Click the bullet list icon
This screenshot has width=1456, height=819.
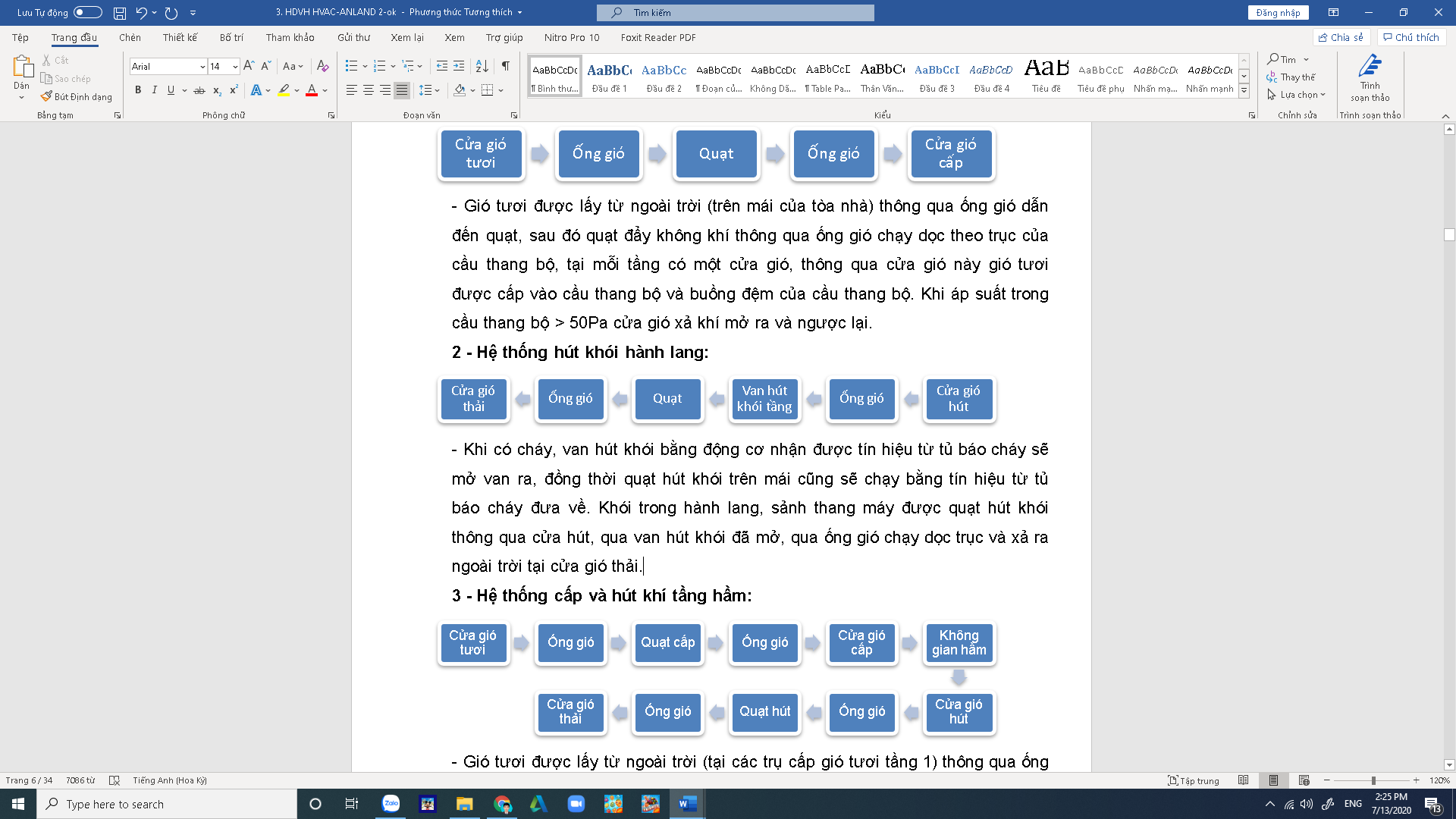pyautogui.click(x=351, y=66)
